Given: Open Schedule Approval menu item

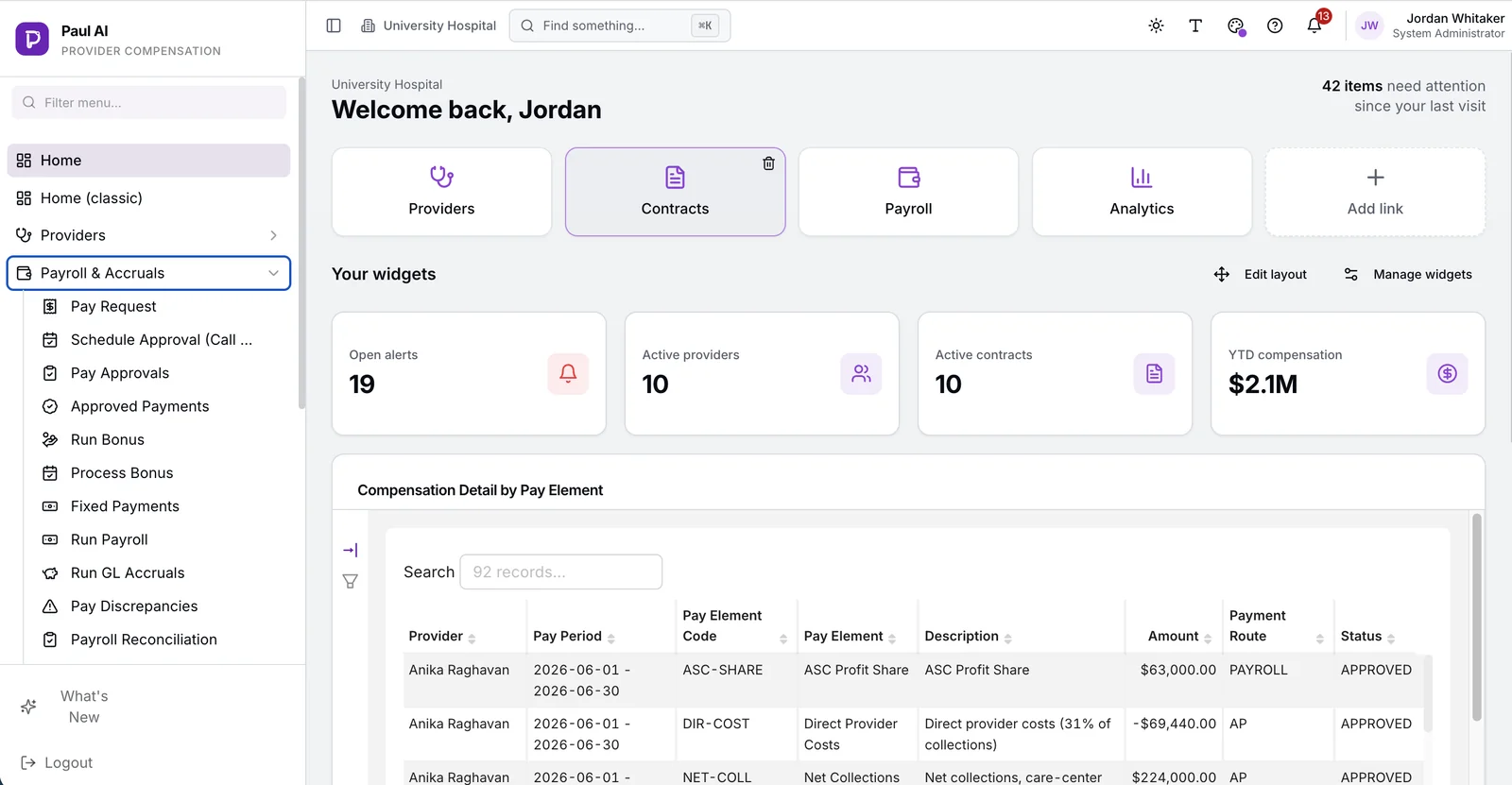Looking at the screenshot, I should coord(161,340).
